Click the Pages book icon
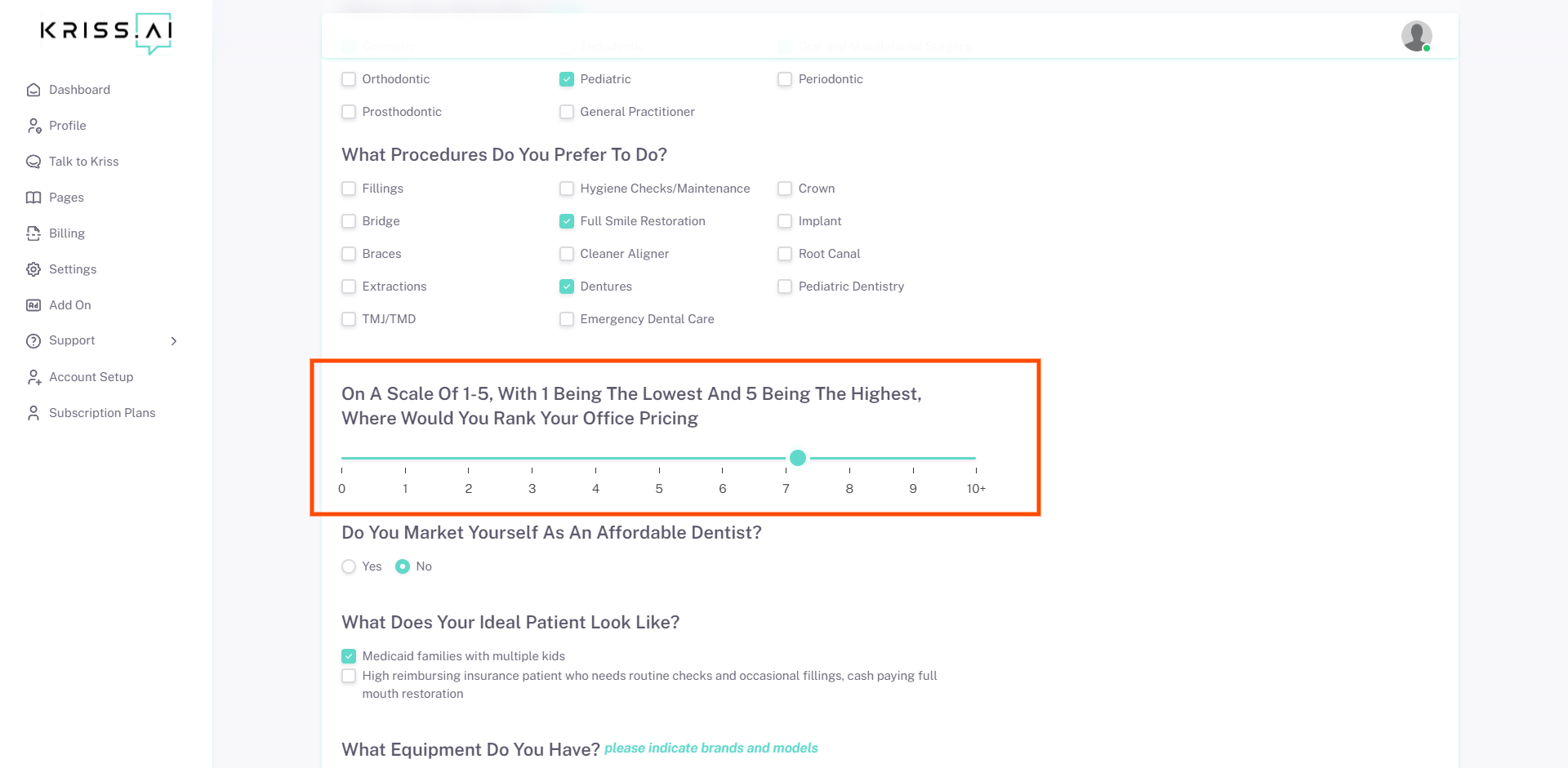This screenshot has height=768, width=1568. (33, 198)
